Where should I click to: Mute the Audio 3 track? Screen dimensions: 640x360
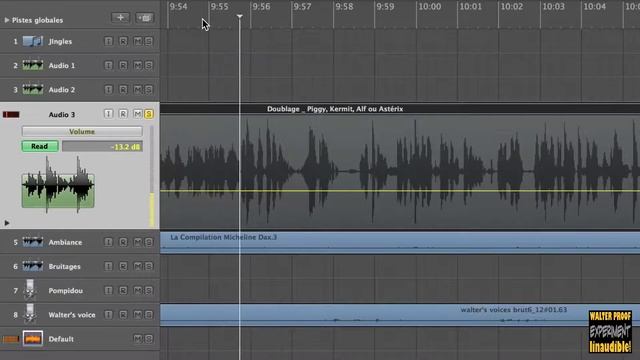click(138, 114)
